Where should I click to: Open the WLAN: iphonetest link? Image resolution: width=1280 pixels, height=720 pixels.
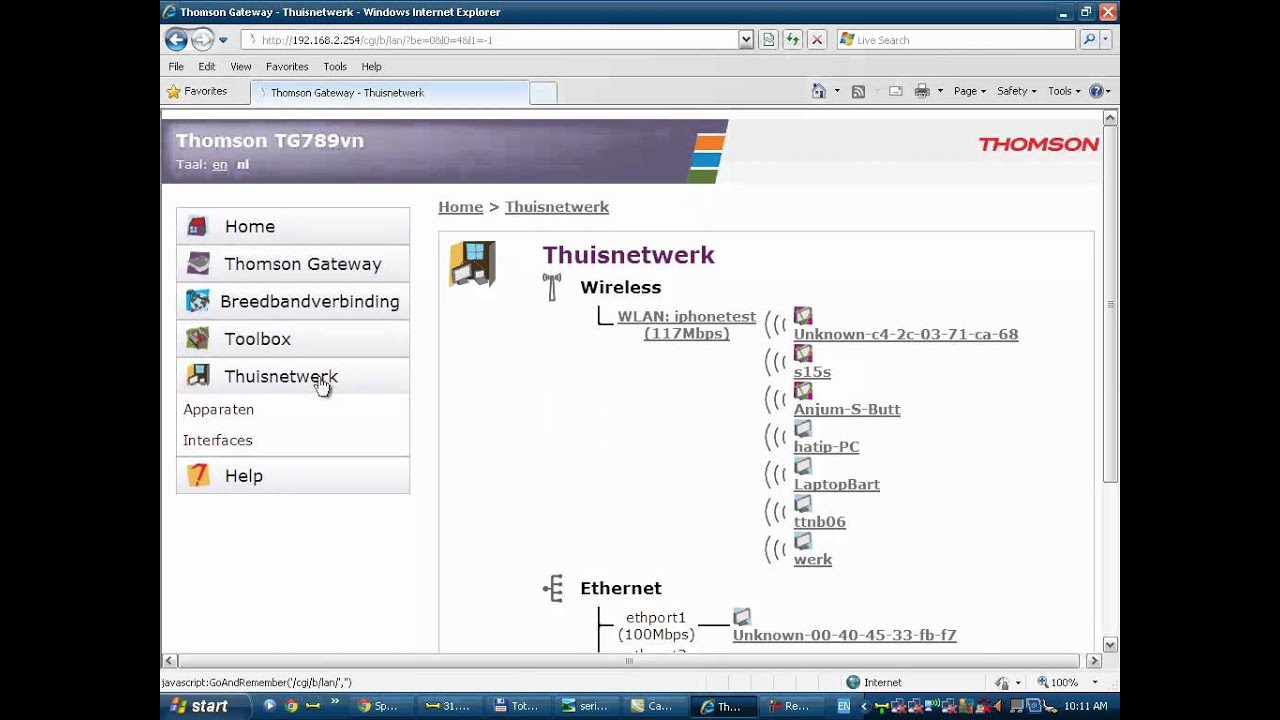coord(687,325)
